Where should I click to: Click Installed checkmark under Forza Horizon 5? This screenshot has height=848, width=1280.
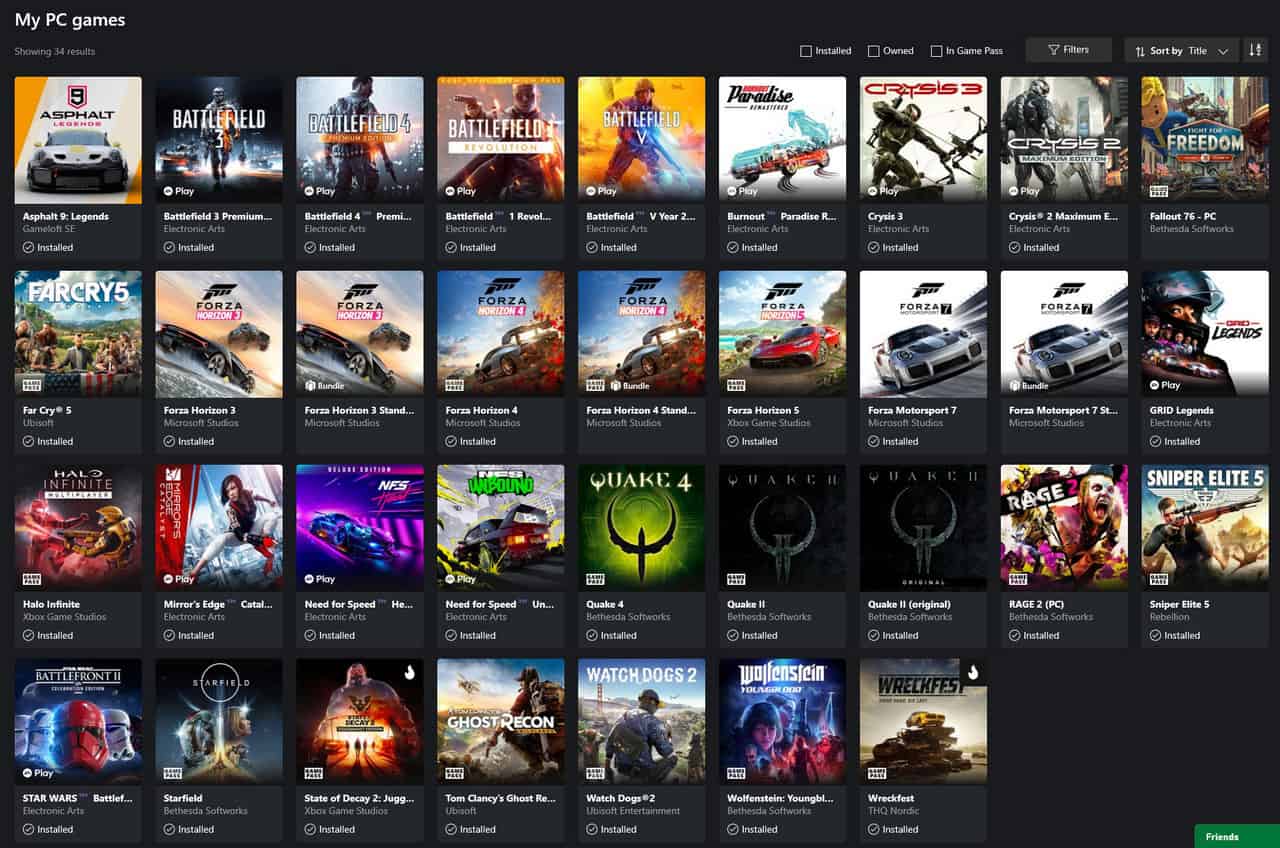733,441
